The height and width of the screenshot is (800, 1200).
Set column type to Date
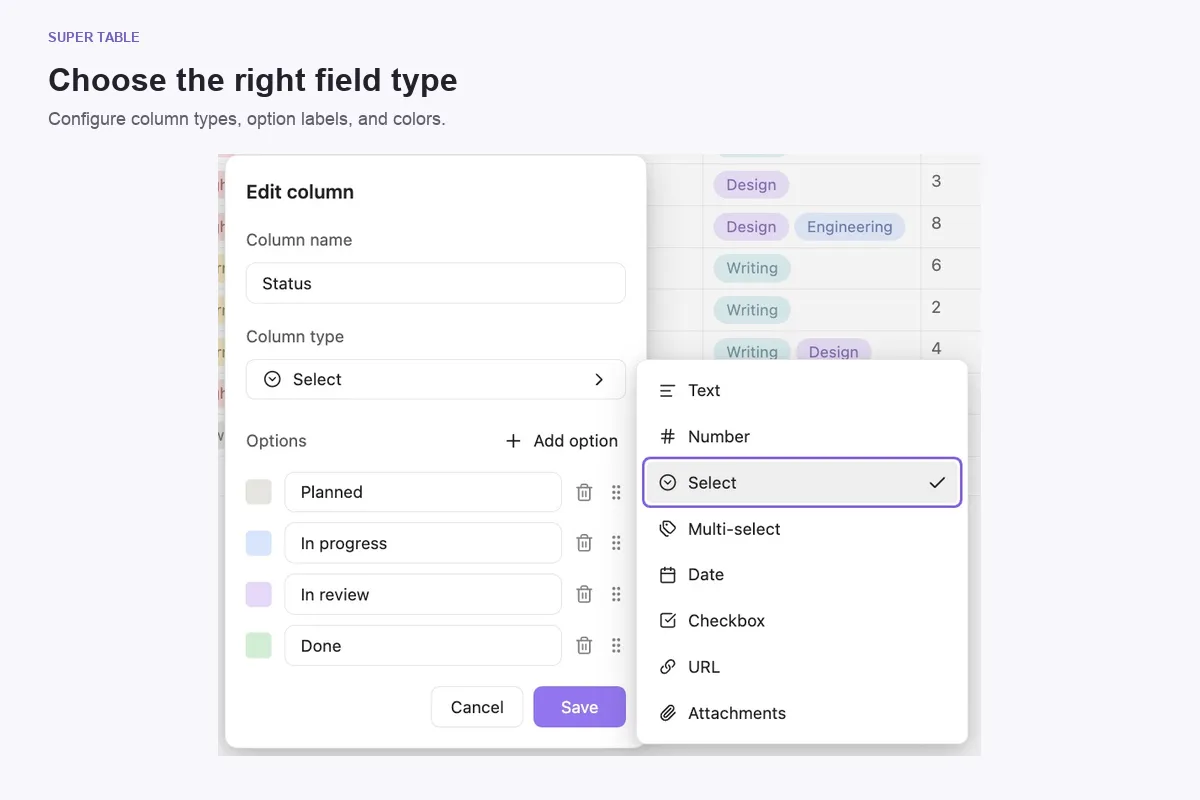802,575
